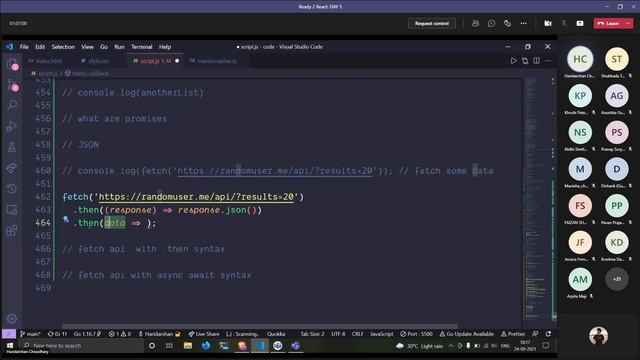Open the Testing flask view
640x360 pixels.
12,147
